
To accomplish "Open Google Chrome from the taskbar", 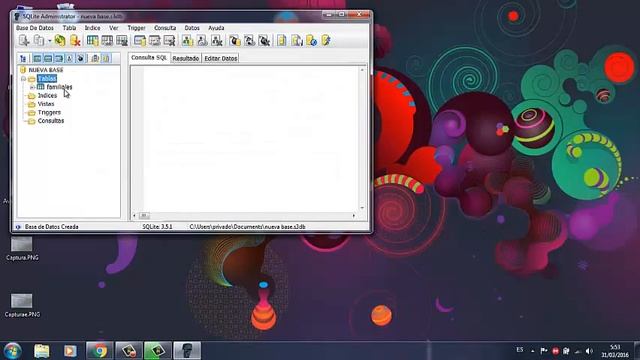I will (99, 351).
